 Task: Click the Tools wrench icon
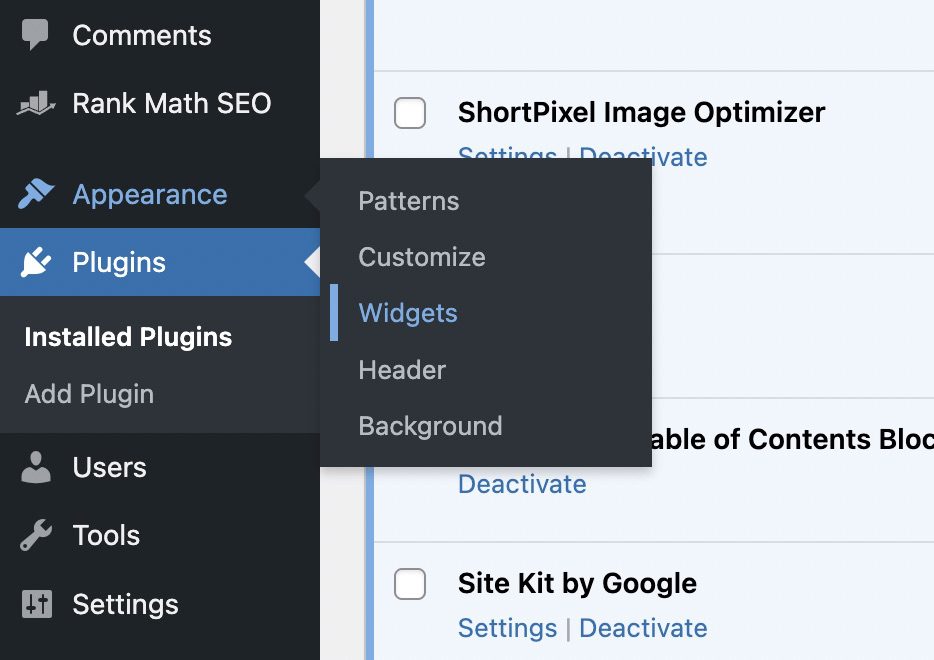click(x=36, y=535)
